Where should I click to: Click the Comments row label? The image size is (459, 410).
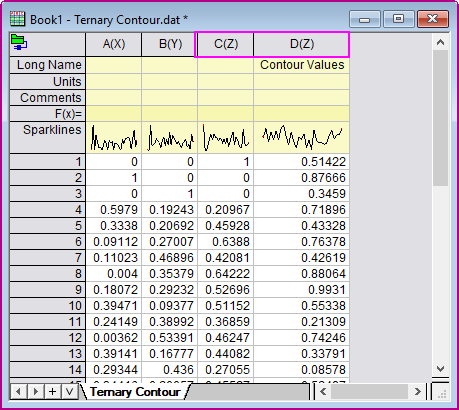[x=47, y=98]
